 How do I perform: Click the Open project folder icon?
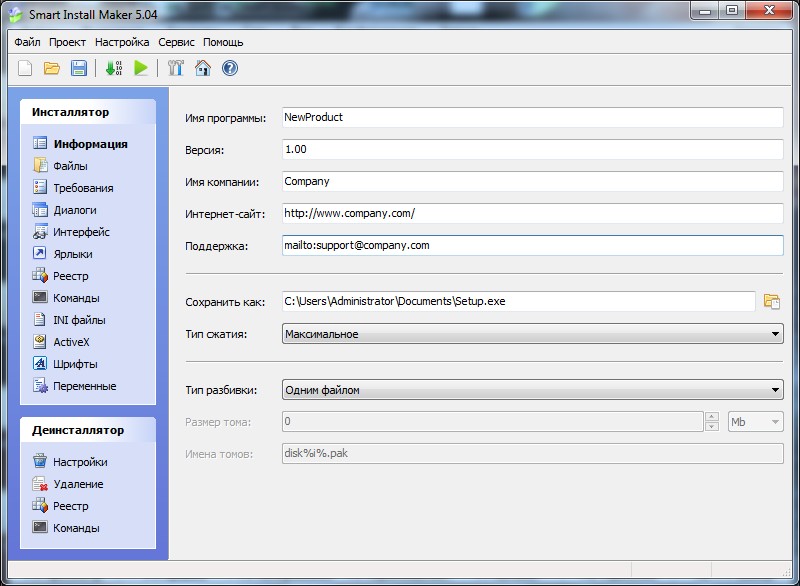pyautogui.click(x=52, y=68)
